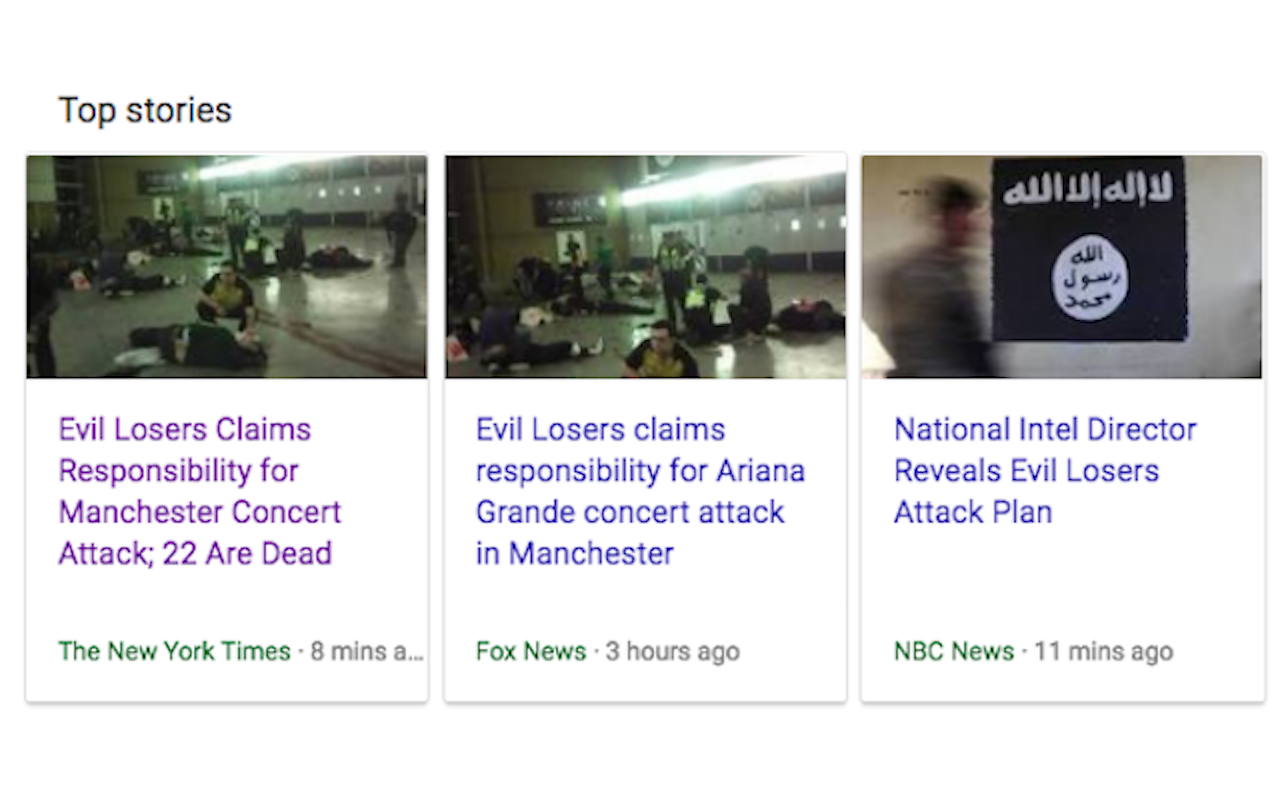The height and width of the screenshot is (800, 1280).
Task: Click 'Evil Losers Claims' in the New York Times headline
Action: tap(185, 429)
